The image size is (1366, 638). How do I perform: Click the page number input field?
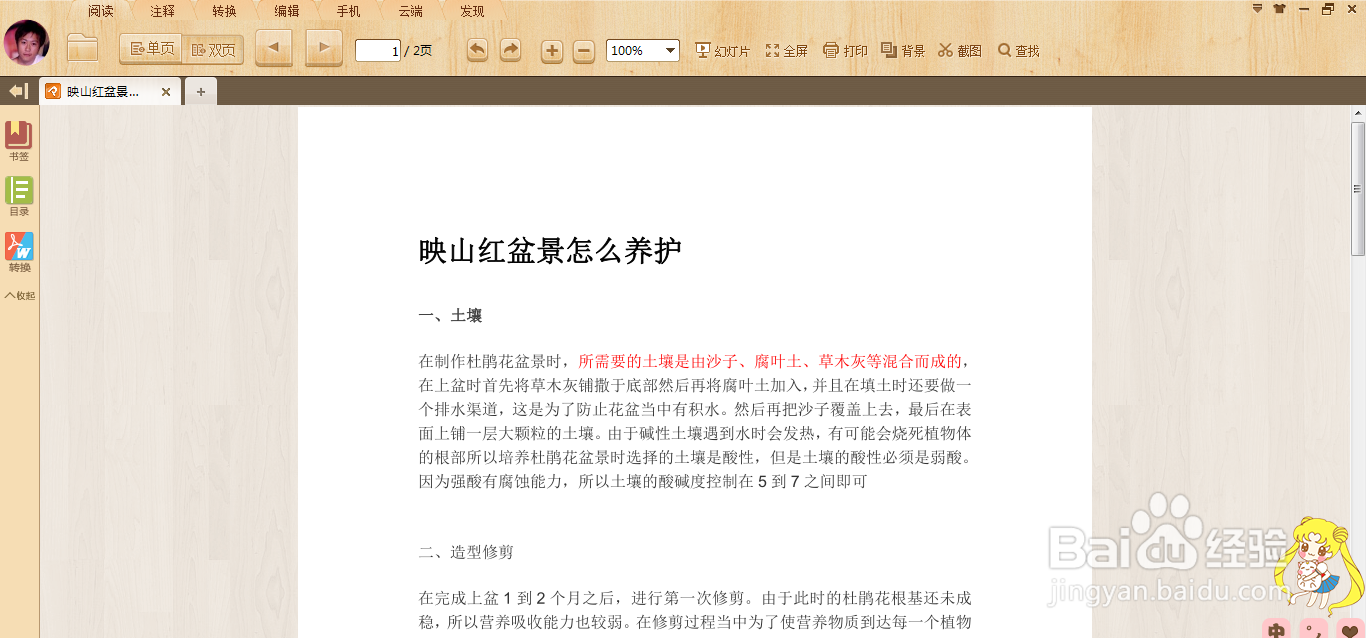(x=378, y=50)
